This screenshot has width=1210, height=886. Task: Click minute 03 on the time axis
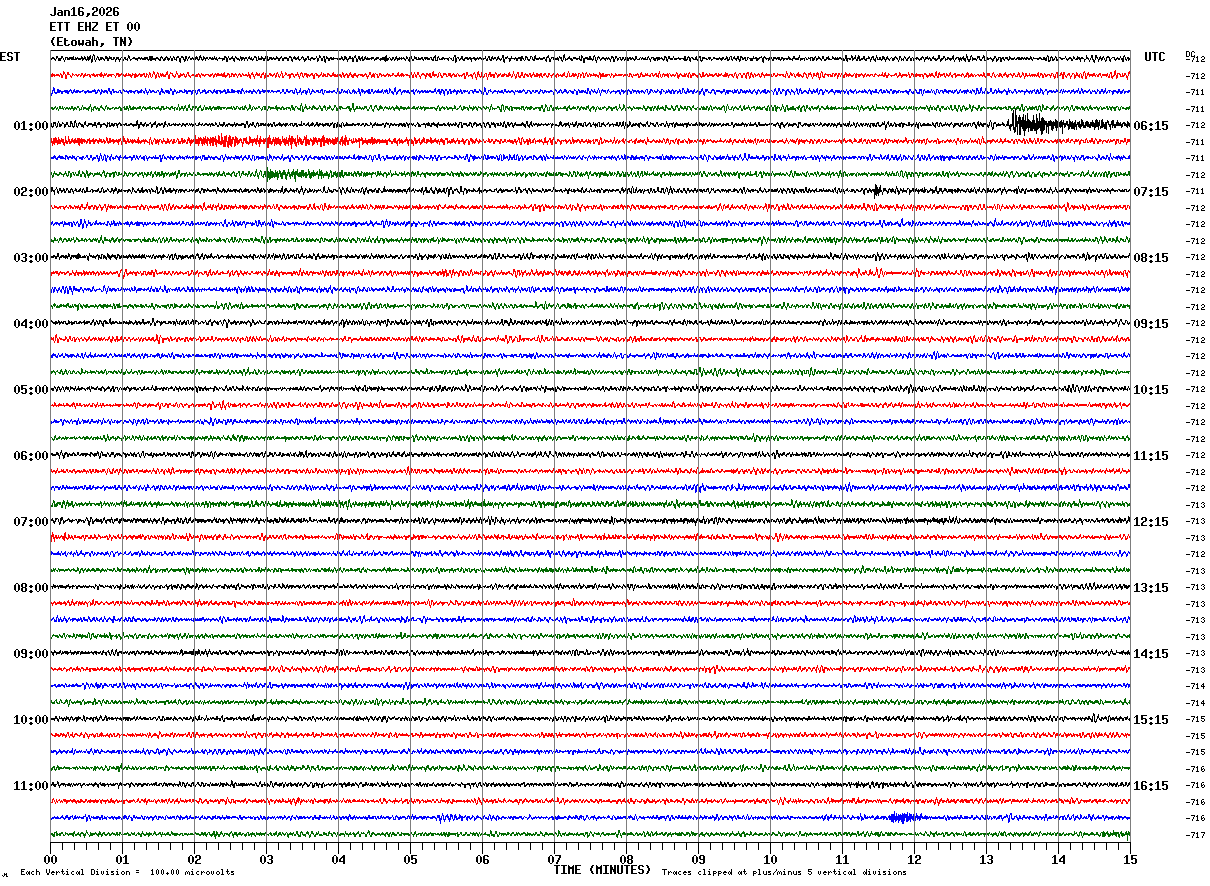pos(266,859)
